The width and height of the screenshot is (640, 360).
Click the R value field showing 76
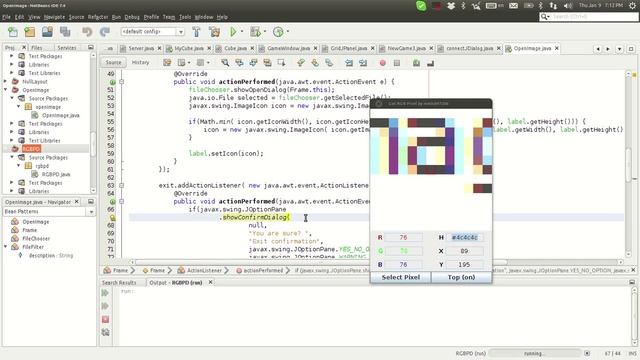coord(403,238)
